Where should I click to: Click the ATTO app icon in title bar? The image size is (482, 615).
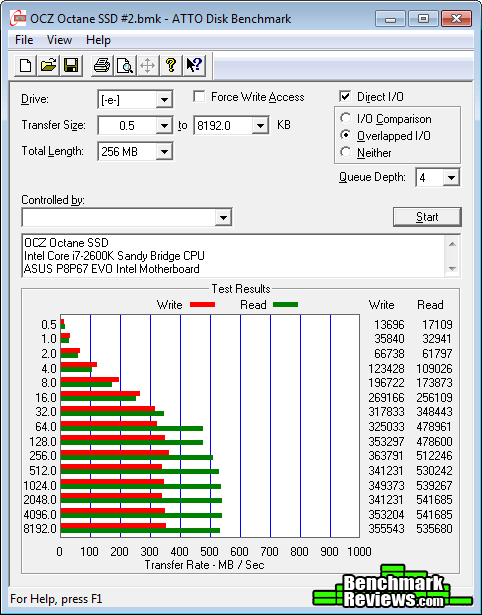point(18,19)
